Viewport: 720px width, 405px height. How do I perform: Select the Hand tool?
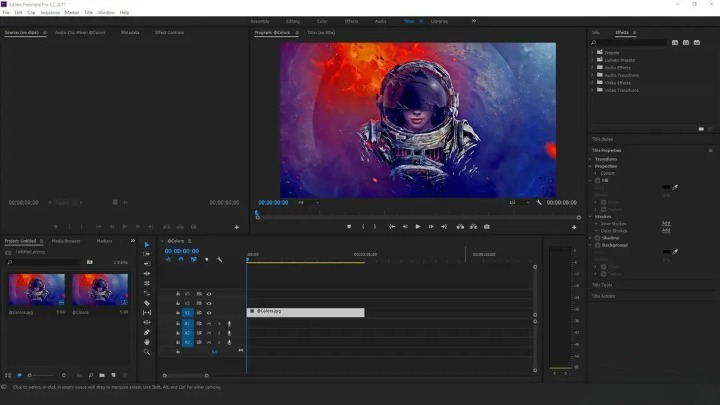[147, 342]
